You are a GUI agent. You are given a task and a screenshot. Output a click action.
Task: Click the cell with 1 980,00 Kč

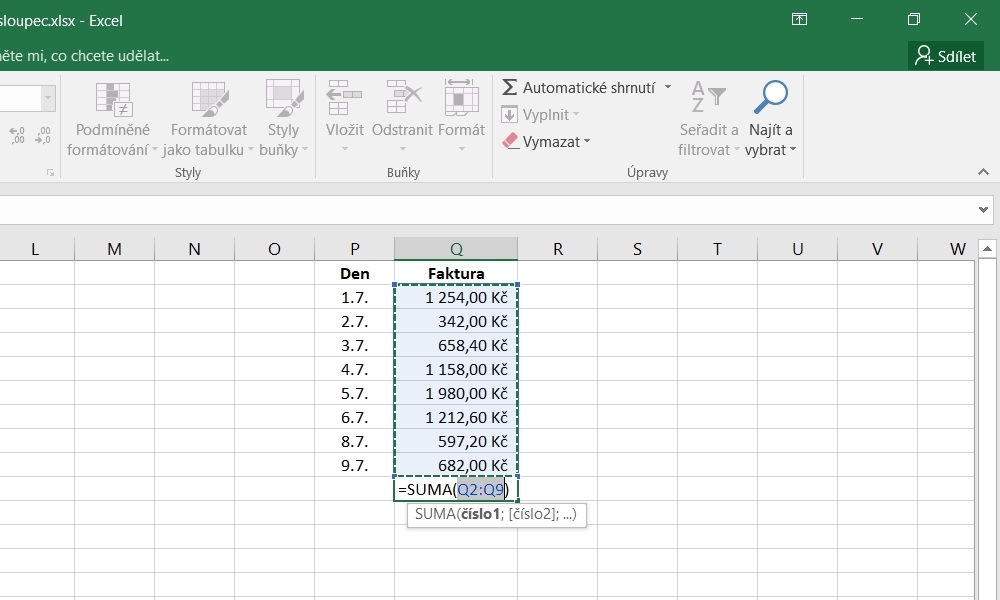(x=456, y=393)
